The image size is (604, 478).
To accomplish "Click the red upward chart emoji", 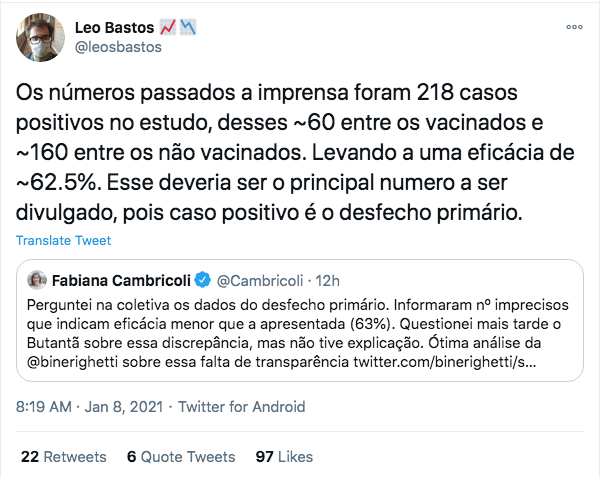I will pyautogui.click(x=168, y=27).
